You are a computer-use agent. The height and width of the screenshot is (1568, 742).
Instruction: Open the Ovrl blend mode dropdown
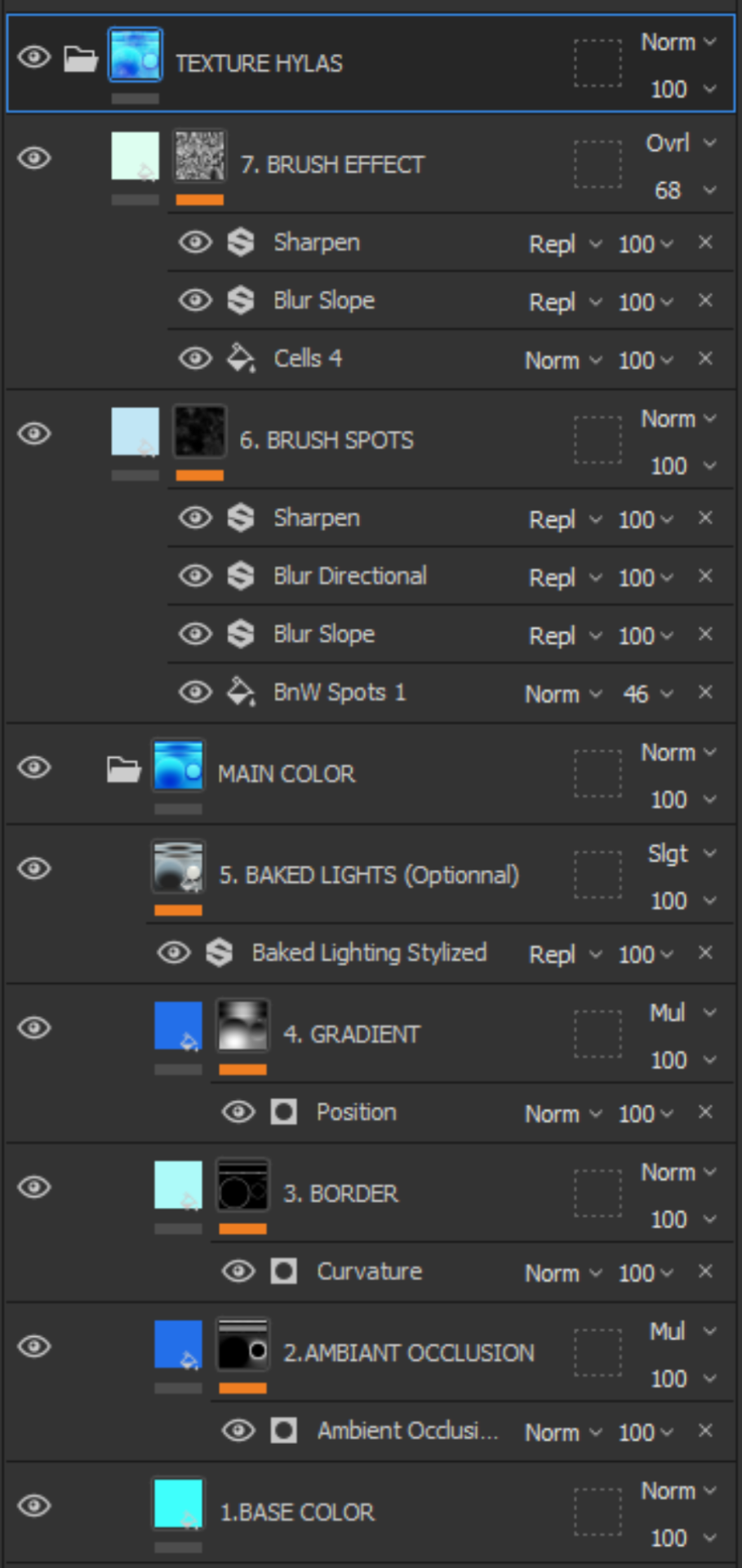click(681, 143)
